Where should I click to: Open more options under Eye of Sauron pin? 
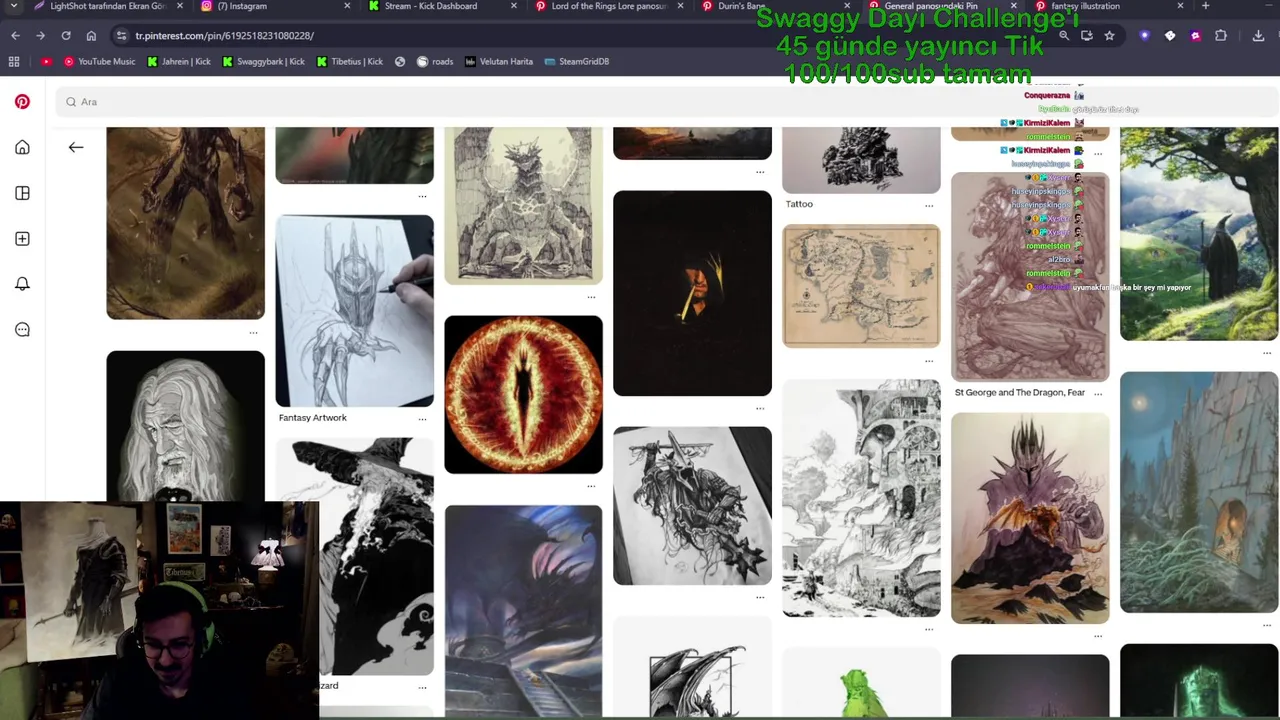(x=591, y=486)
